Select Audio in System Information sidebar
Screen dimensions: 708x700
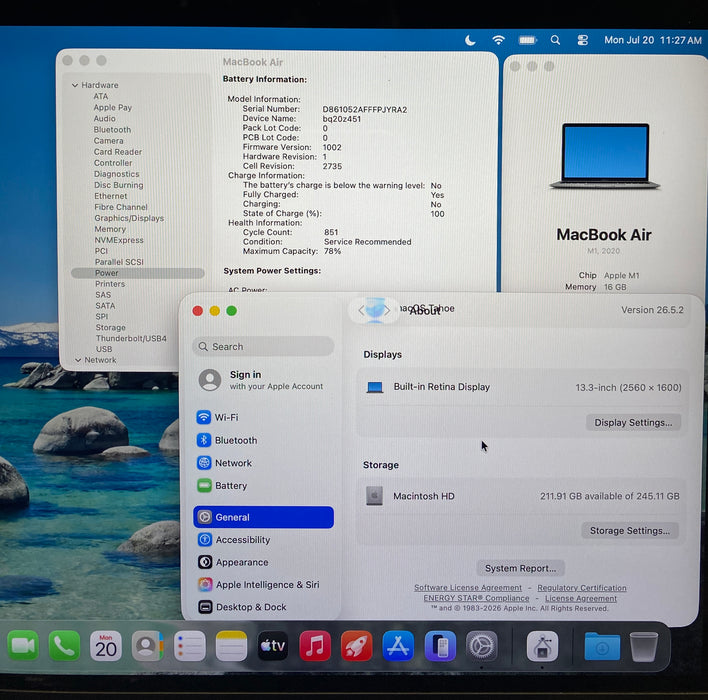[x=104, y=118]
